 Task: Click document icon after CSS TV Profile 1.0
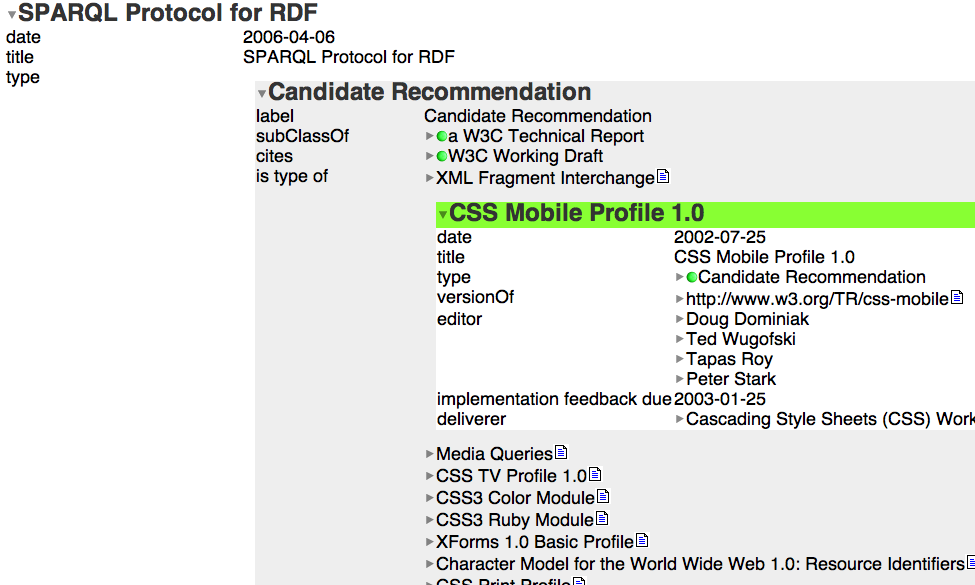595,475
